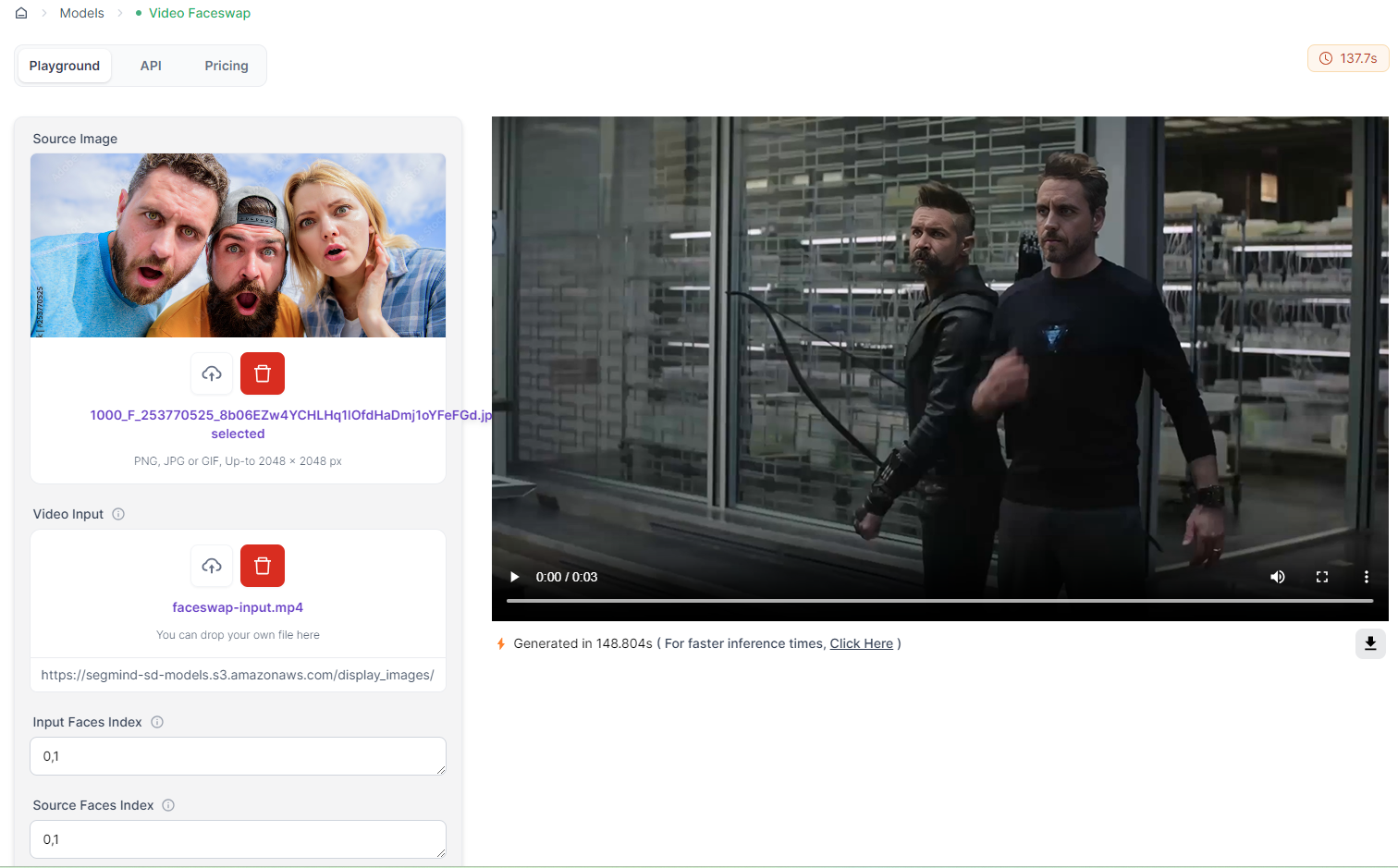Open Models breadcrumb link
1398x868 pixels.
pos(82,13)
